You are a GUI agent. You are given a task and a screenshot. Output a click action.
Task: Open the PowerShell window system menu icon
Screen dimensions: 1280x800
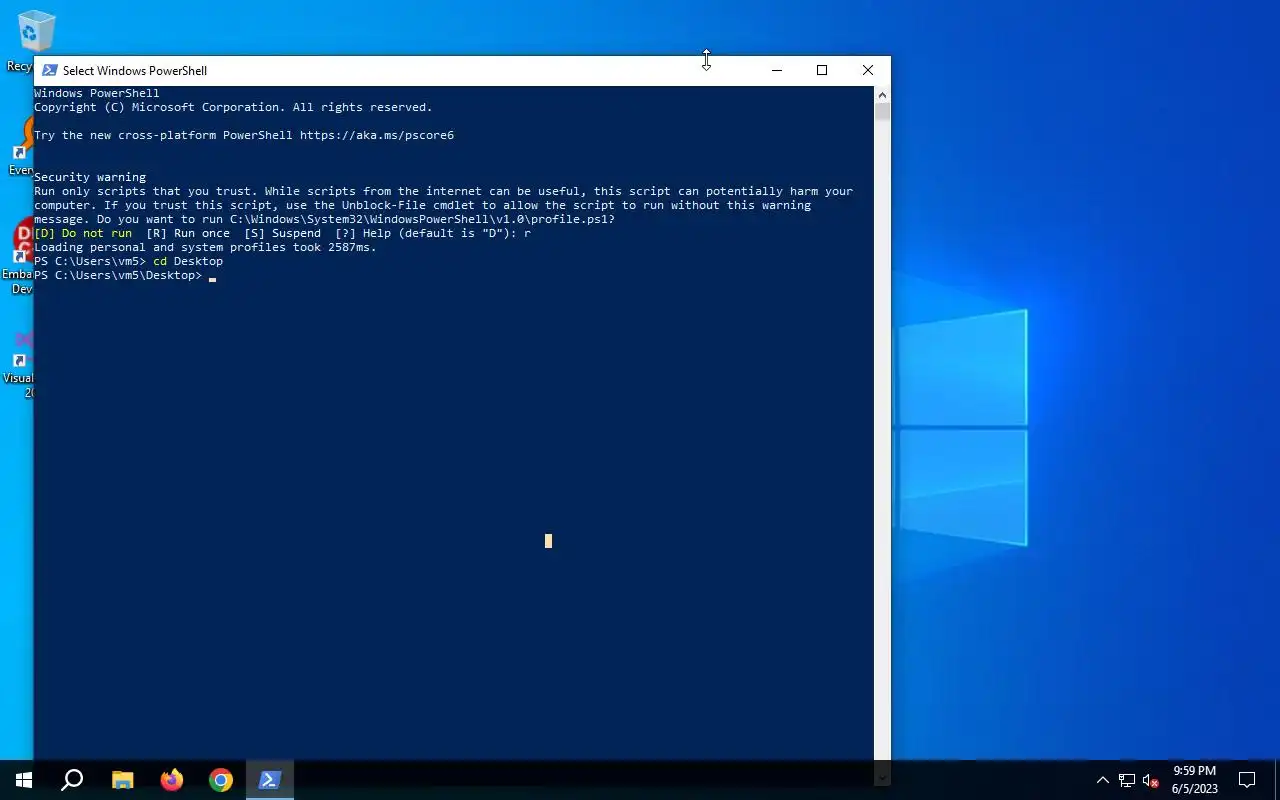point(49,71)
